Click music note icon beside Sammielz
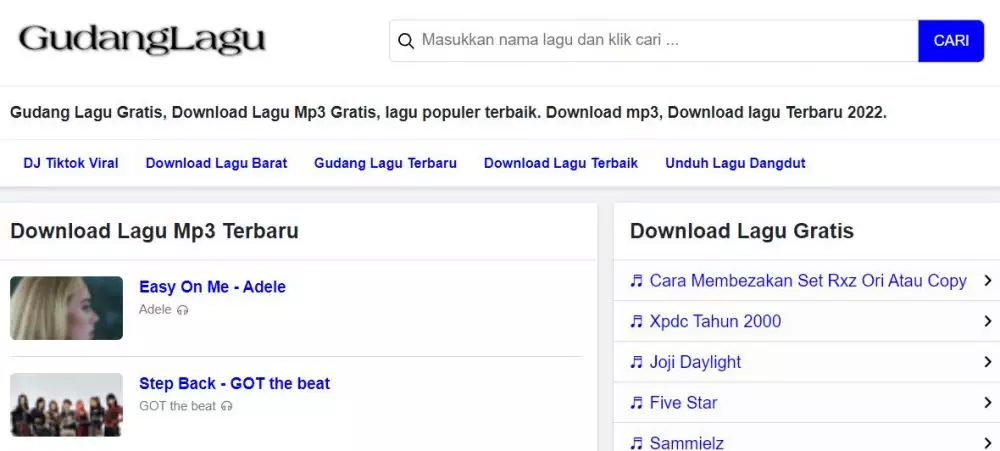Viewport: 1000px width, 451px height. 636,443
